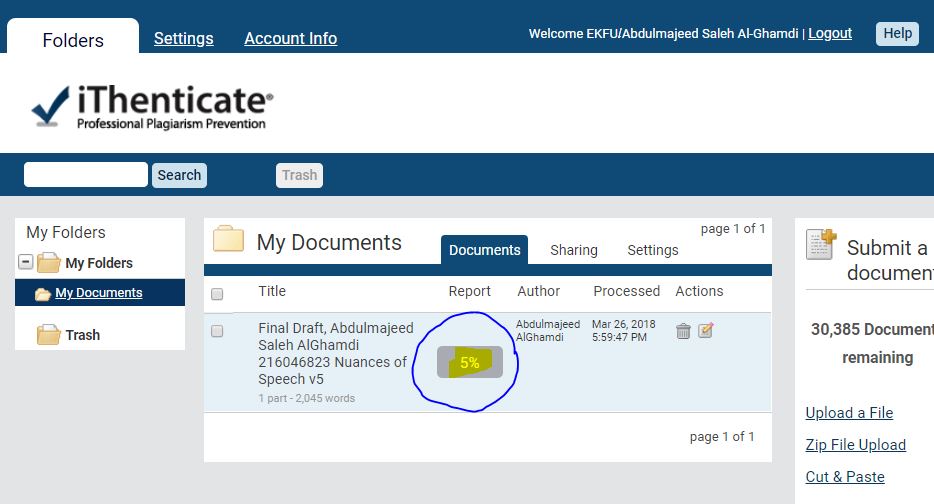
Task: Click the My Folders root folder icon
Action: pos(48,263)
